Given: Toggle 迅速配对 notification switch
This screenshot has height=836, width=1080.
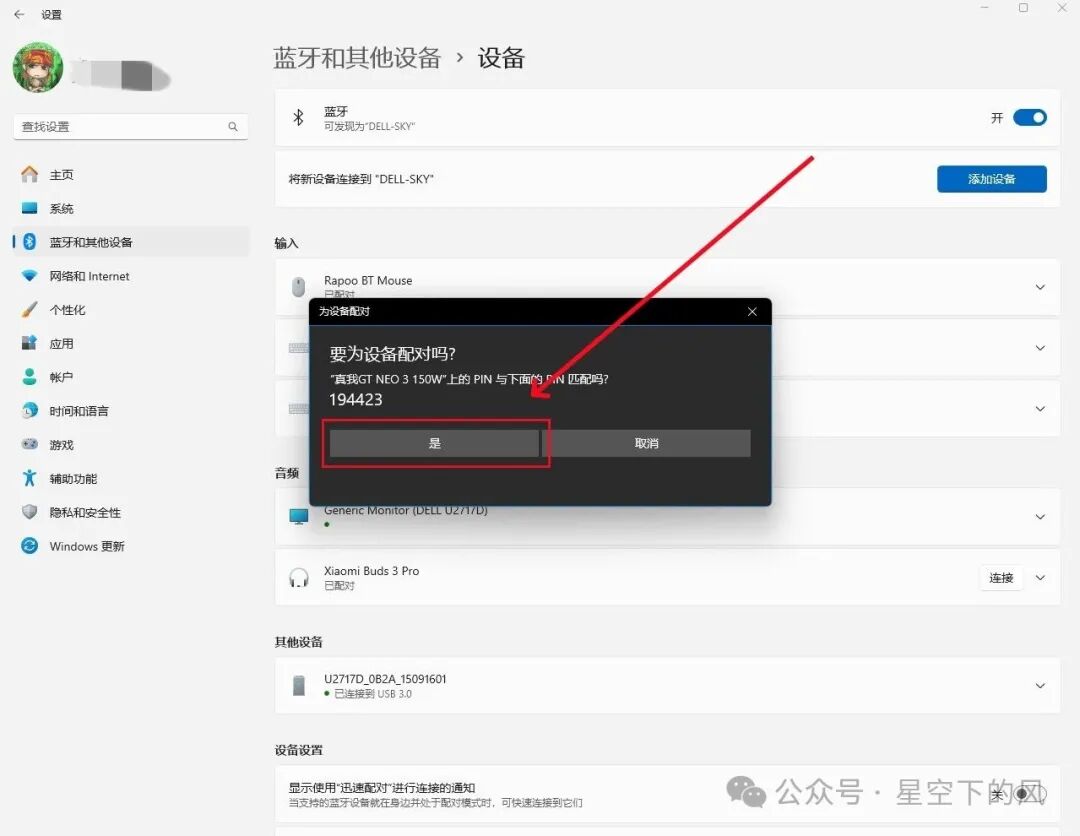Looking at the screenshot, I should click(1029, 794).
